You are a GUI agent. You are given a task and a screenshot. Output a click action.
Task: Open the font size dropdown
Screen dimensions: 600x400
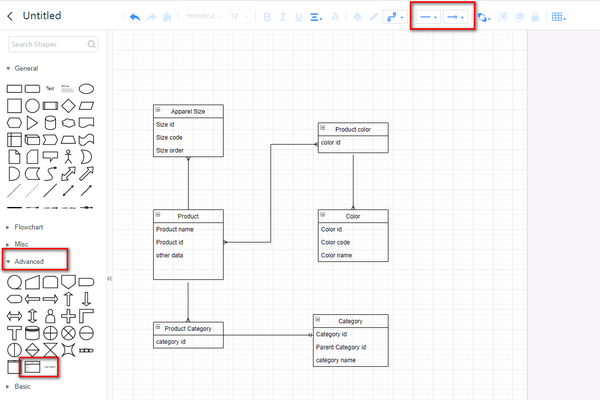(238, 17)
